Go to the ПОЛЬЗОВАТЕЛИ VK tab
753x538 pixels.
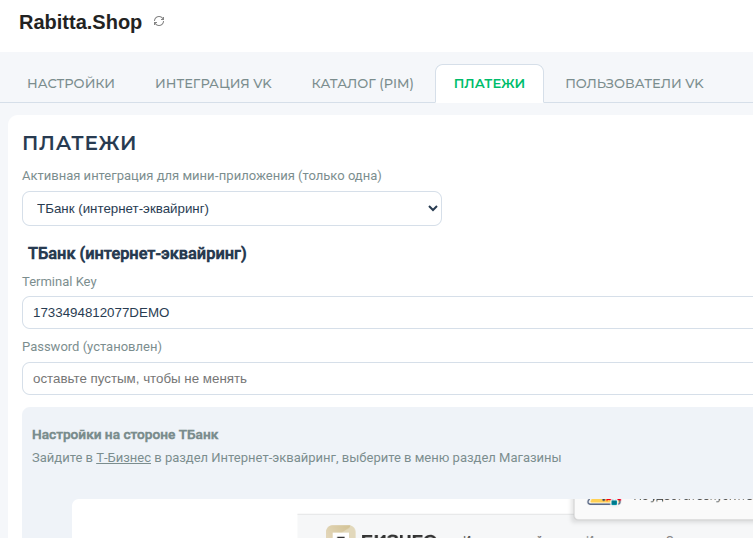point(634,84)
